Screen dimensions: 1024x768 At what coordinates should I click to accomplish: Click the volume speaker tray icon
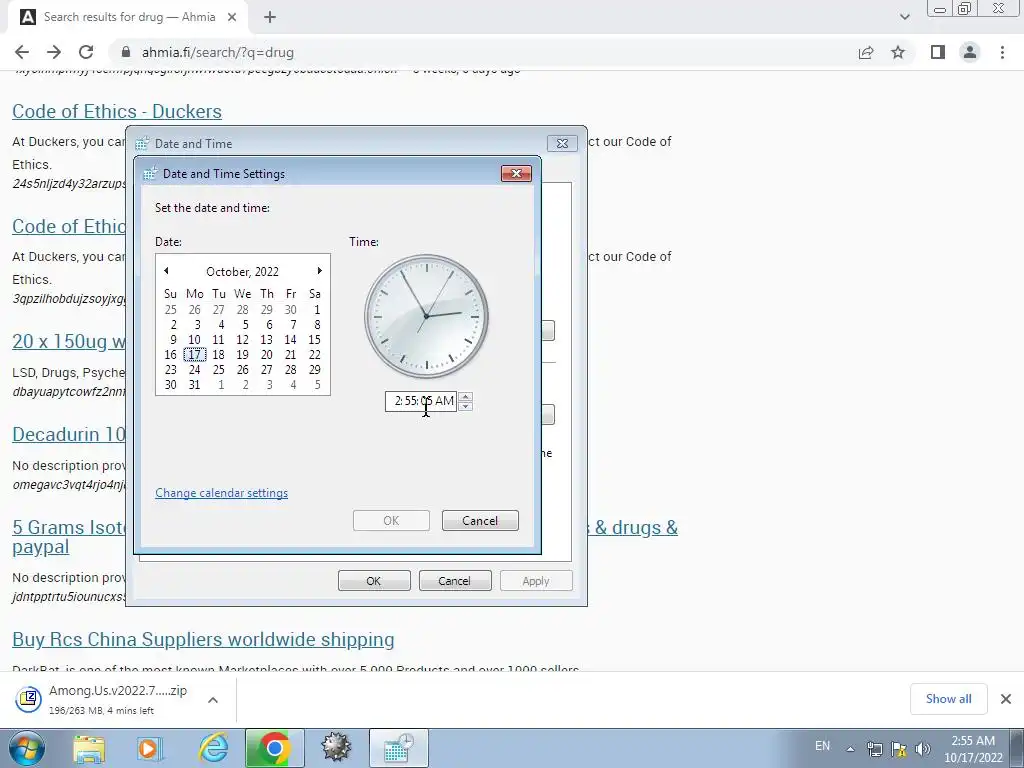click(923, 749)
